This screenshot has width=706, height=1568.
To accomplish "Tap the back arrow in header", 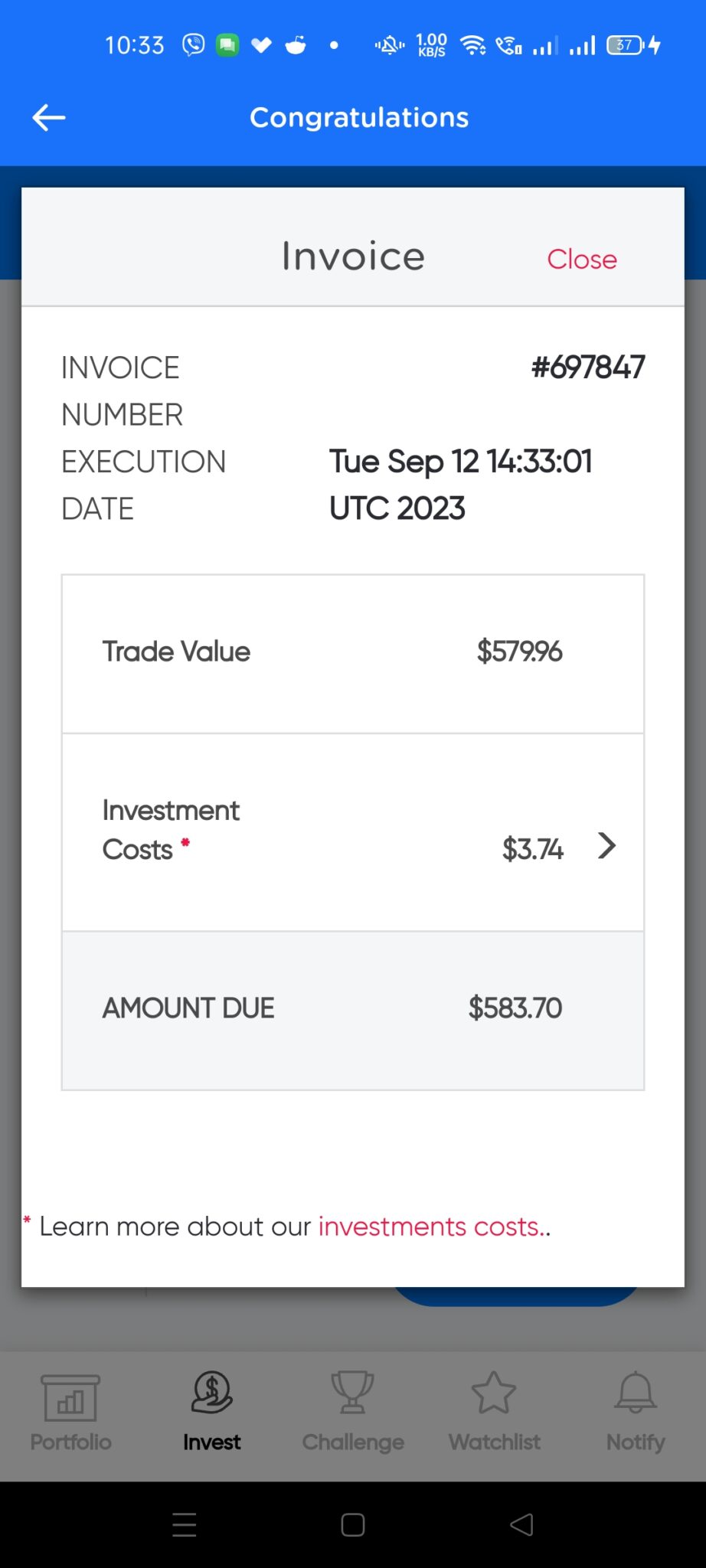I will (49, 118).
